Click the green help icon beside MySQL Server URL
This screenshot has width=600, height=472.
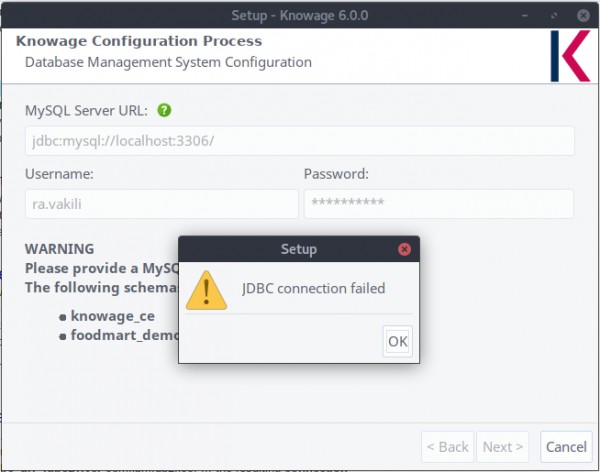click(x=164, y=110)
